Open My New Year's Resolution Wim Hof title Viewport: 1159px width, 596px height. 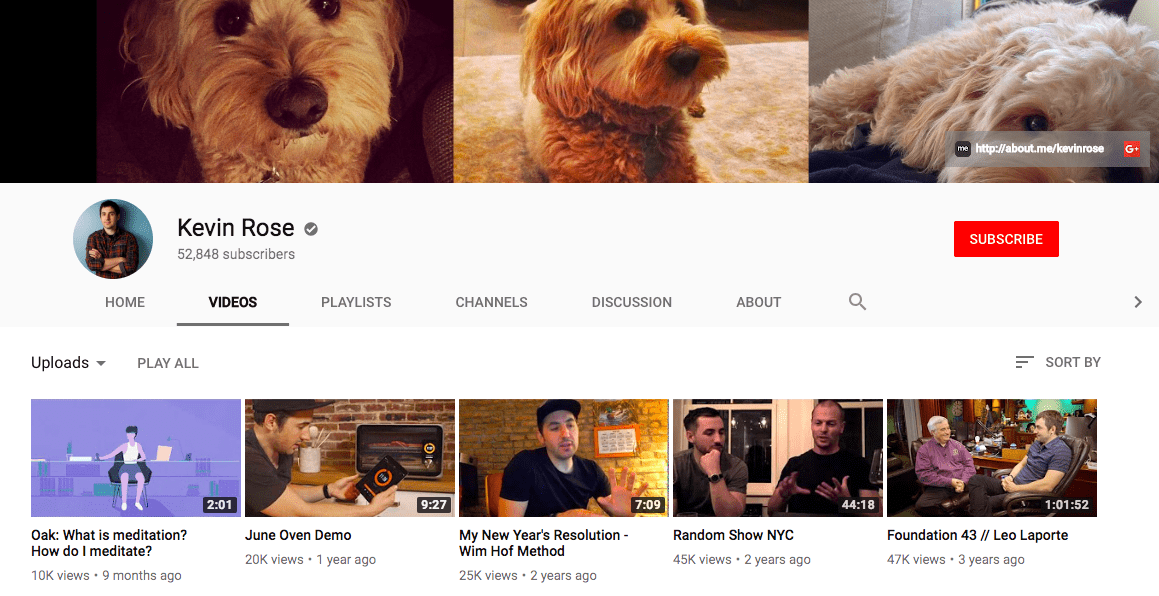click(x=543, y=543)
